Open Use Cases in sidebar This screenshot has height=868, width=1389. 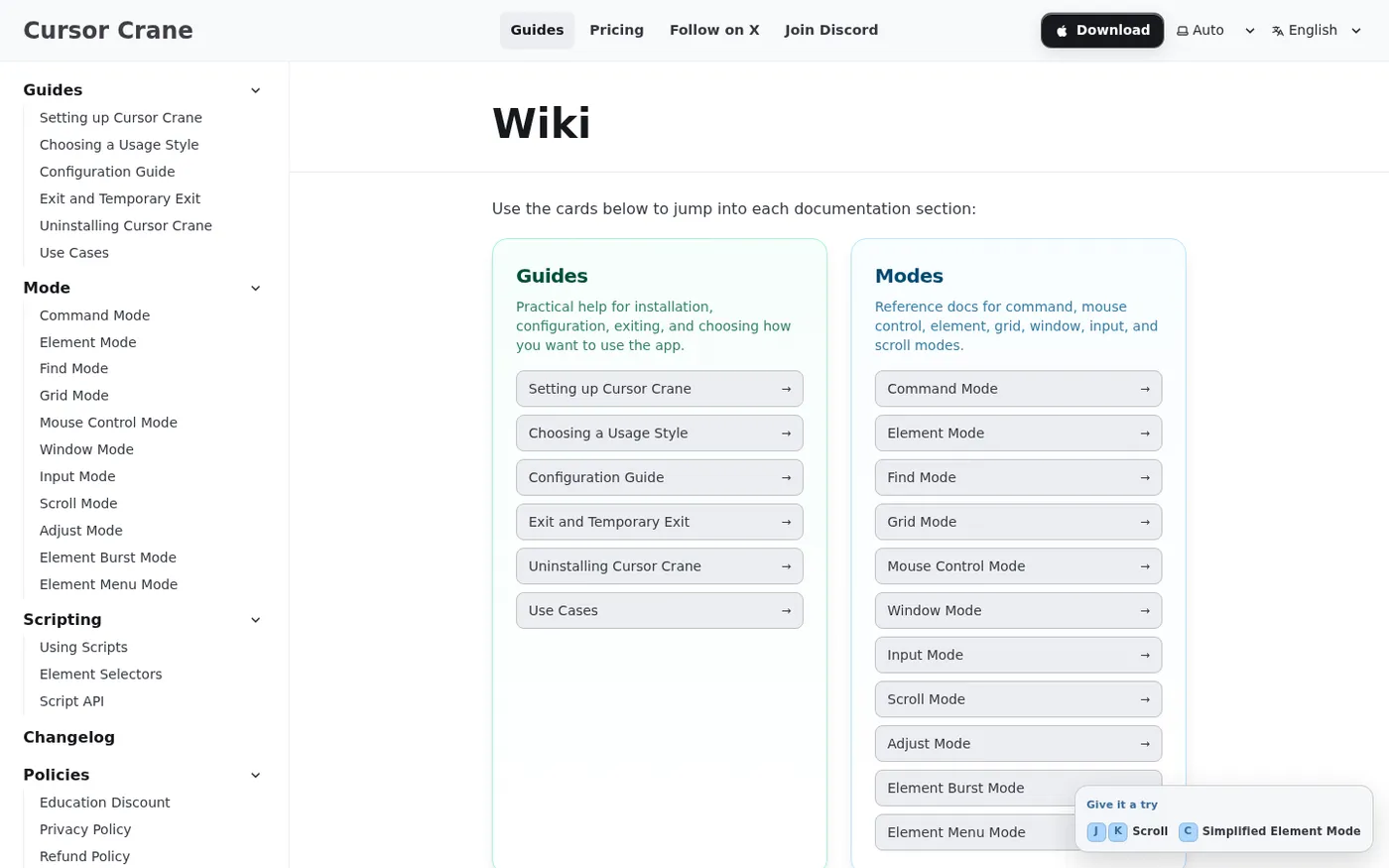pos(74,253)
